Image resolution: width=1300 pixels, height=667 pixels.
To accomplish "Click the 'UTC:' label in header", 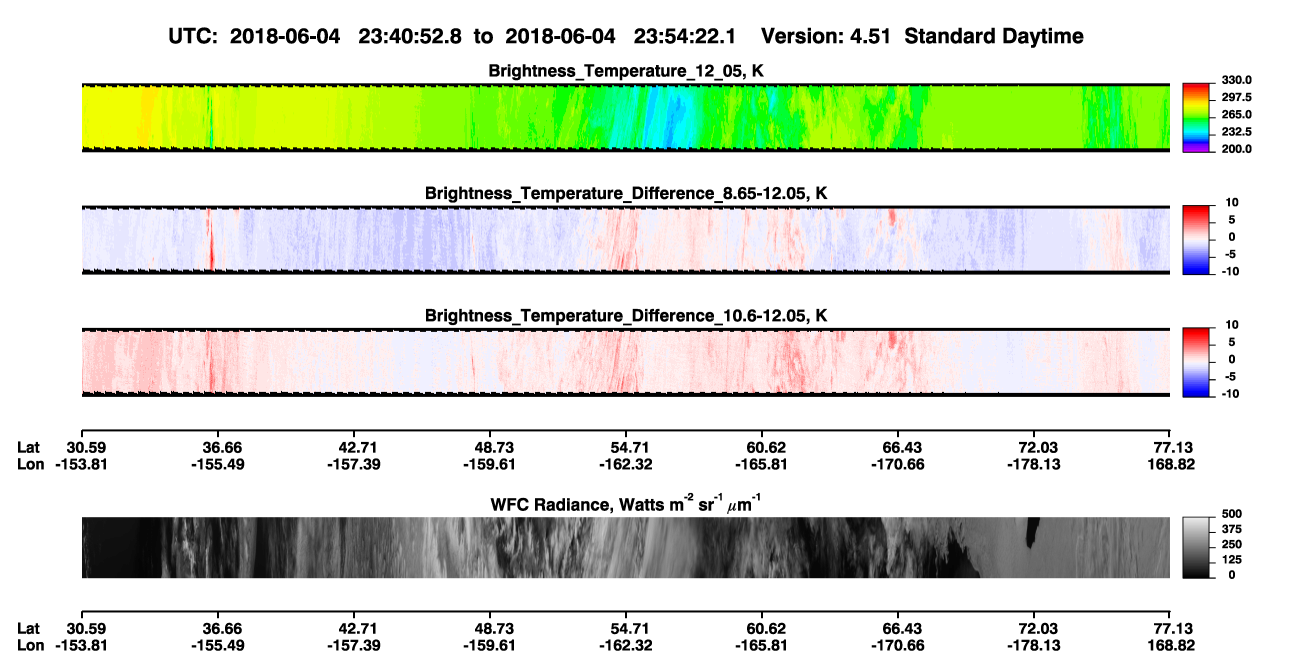I will (x=193, y=36).
